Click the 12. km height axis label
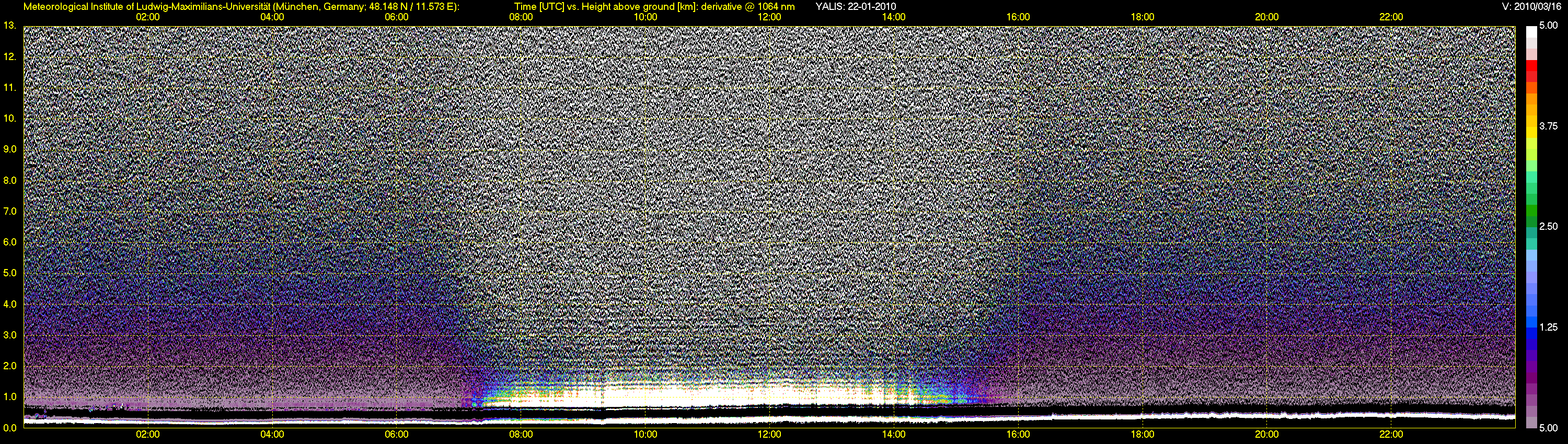This screenshot has width=1568, height=444. pyautogui.click(x=10, y=56)
